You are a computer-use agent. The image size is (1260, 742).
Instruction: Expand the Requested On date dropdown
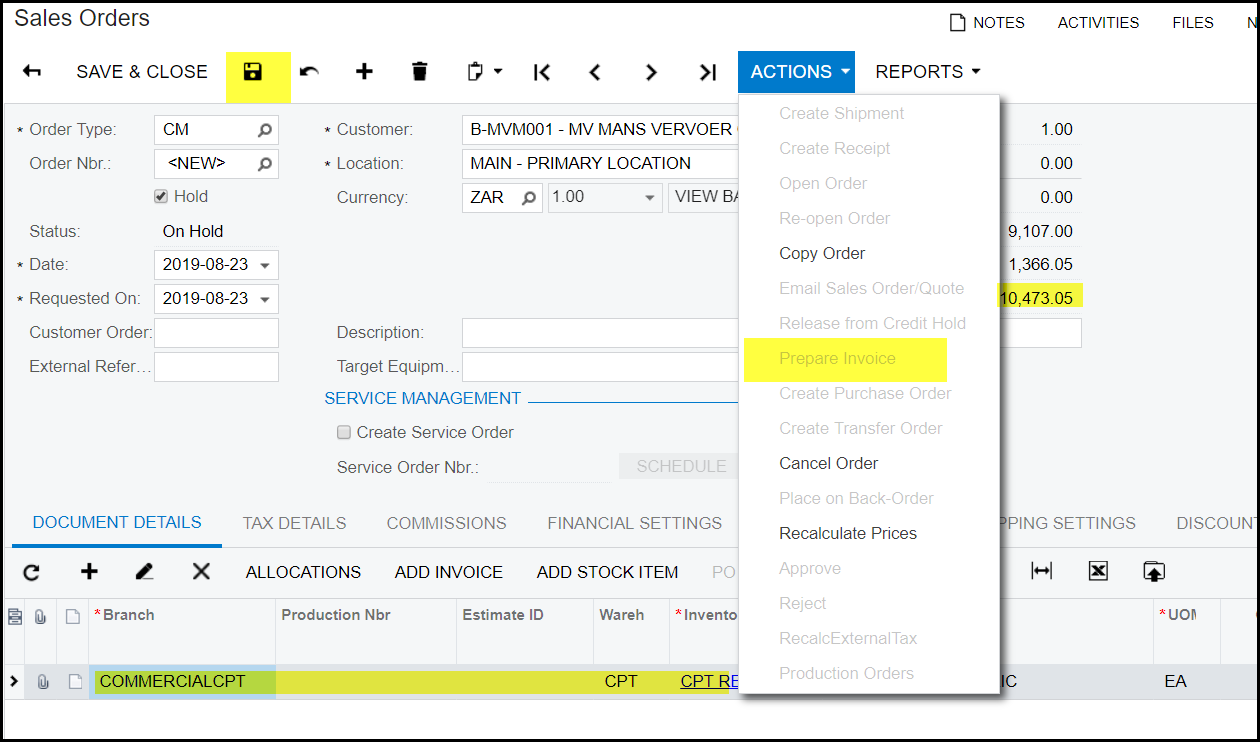[265, 300]
